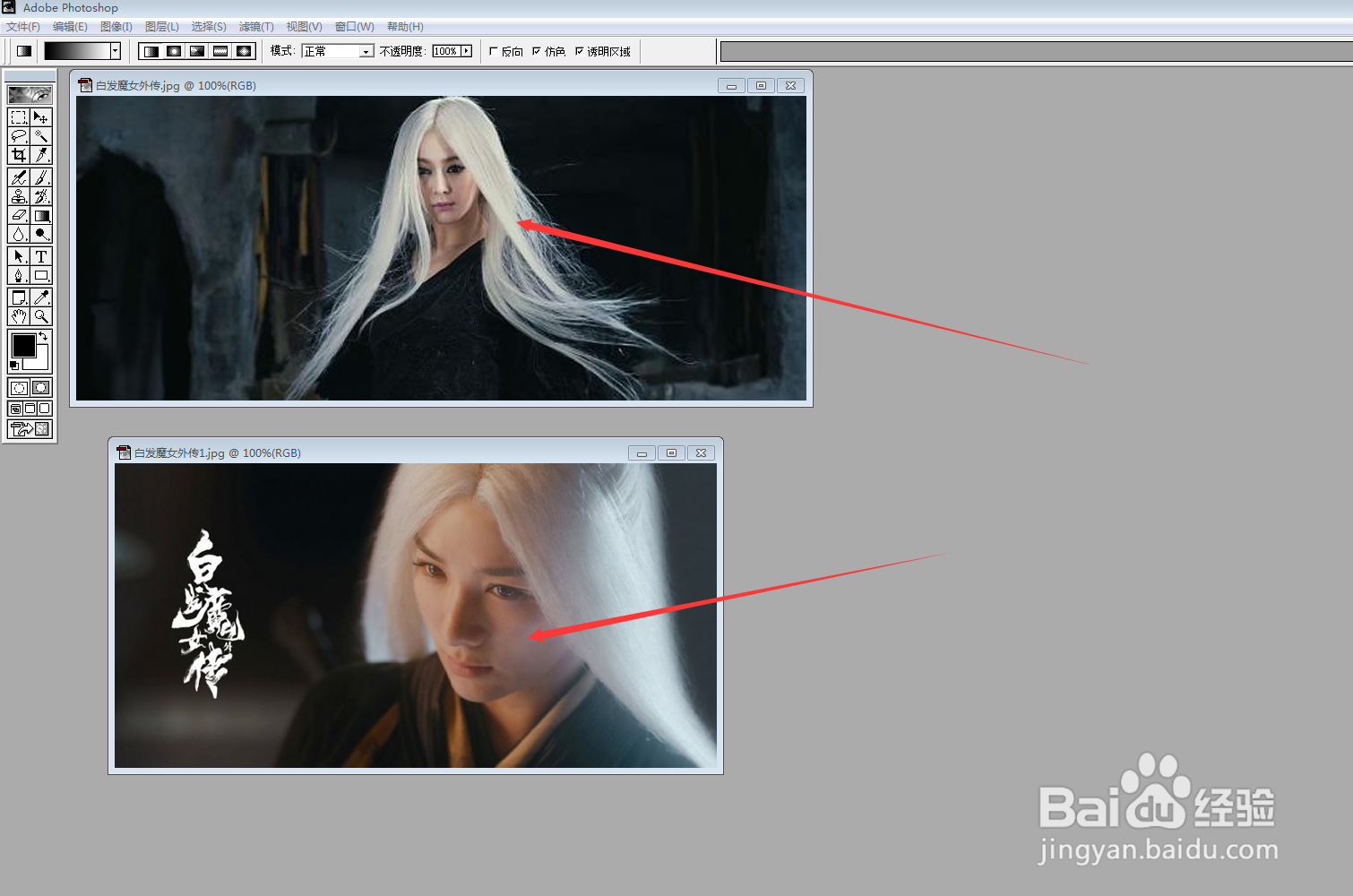Reset default foreground and background colors
The image size is (1353, 896).
pos(13,366)
